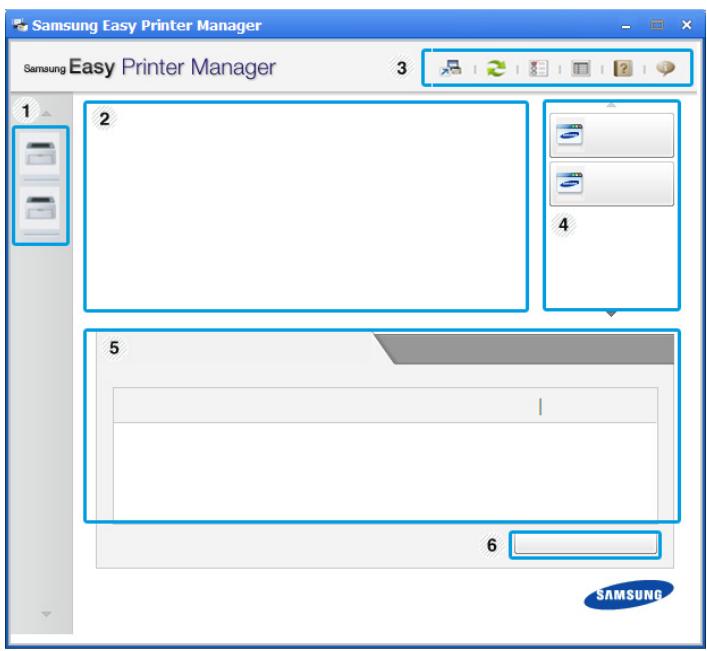Select the first printer in the printer list
The image size is (707, 651).
click(40, 154)
